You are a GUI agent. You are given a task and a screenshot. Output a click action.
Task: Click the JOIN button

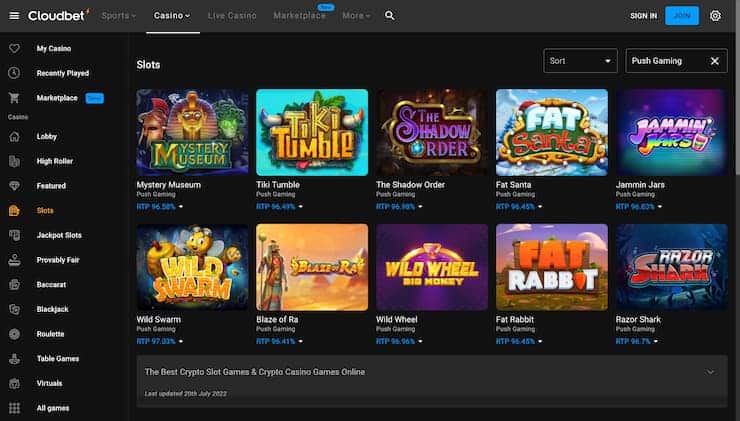(682, 16)
